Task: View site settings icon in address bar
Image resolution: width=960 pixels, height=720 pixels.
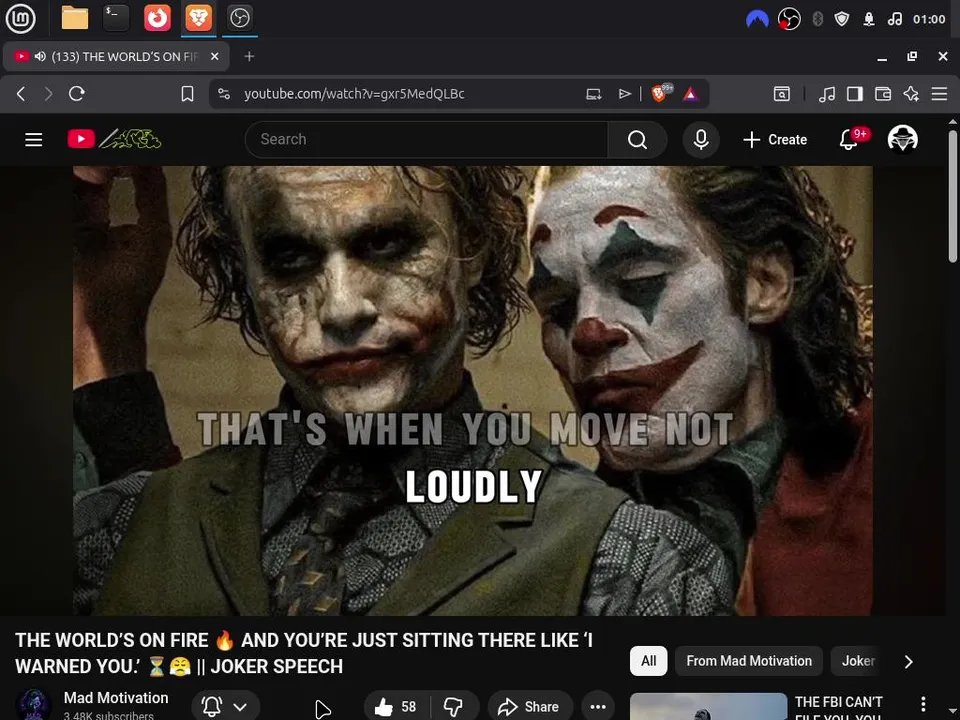Action: click(224, 94)
